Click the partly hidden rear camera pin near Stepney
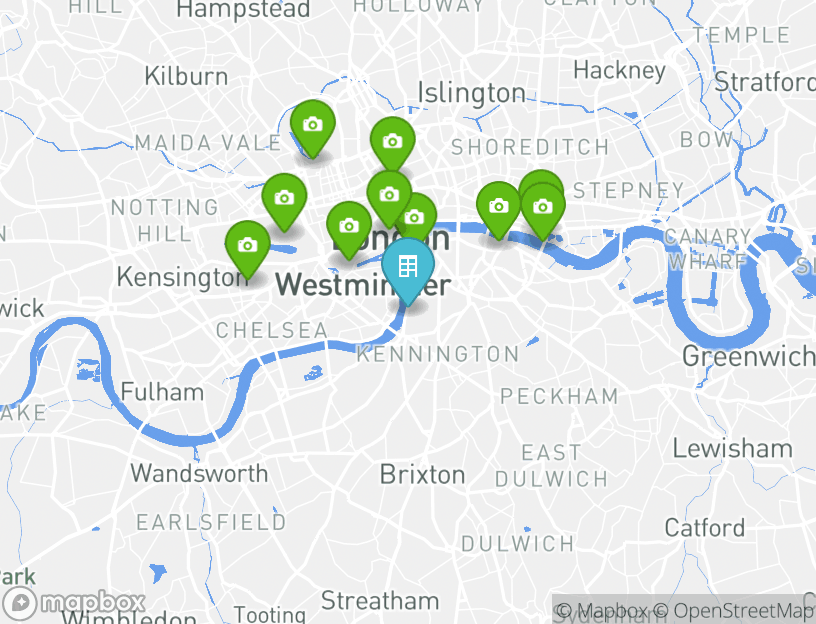Image resolution: width=816 pixels, height=624 pixels. click(x=541, y=178)
